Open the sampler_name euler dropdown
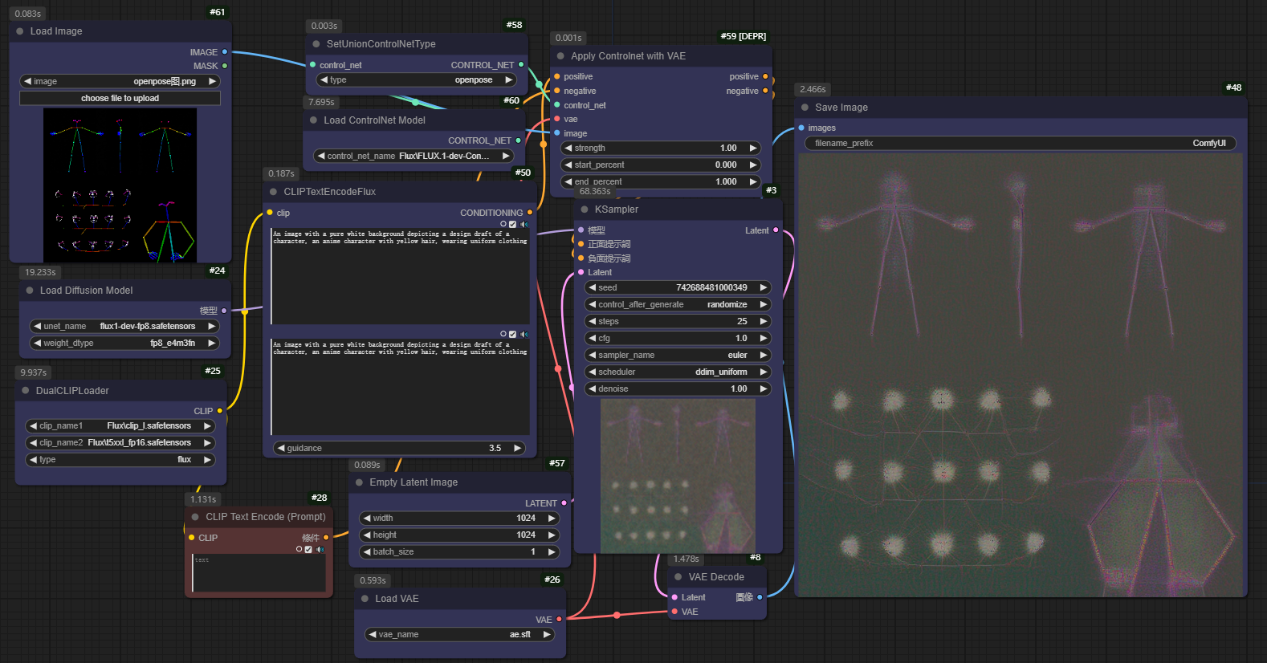The height and width of the screenshot is (663, 1267). [678, 355]
